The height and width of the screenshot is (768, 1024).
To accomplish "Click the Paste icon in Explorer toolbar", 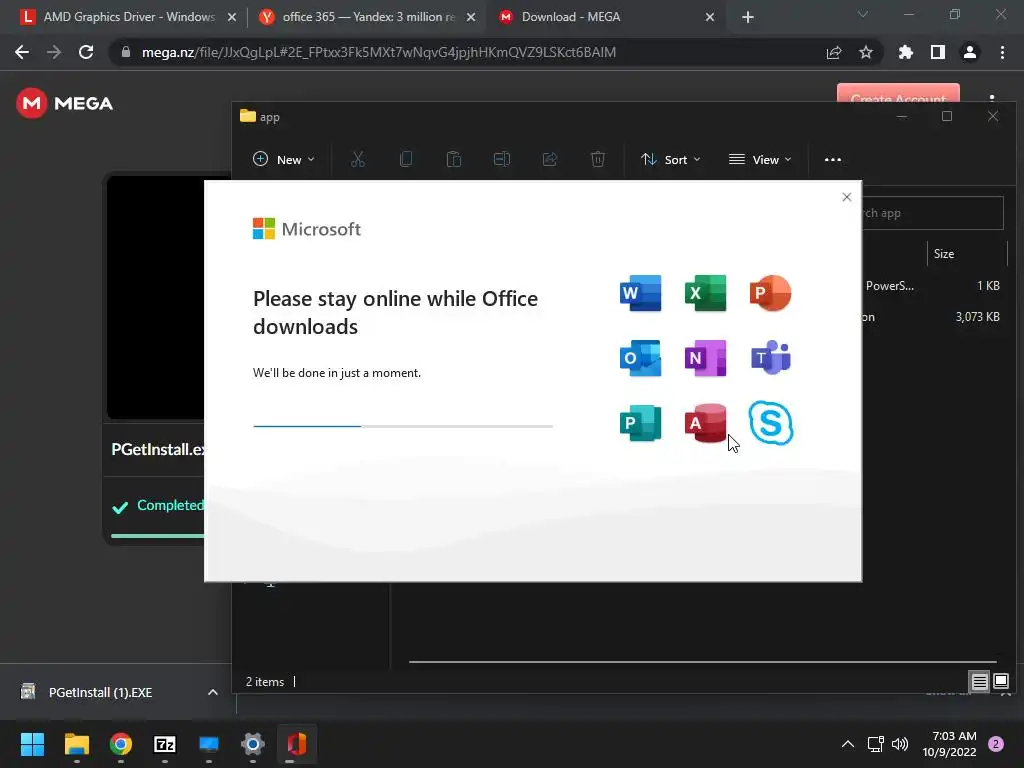I will coord(453,159).
